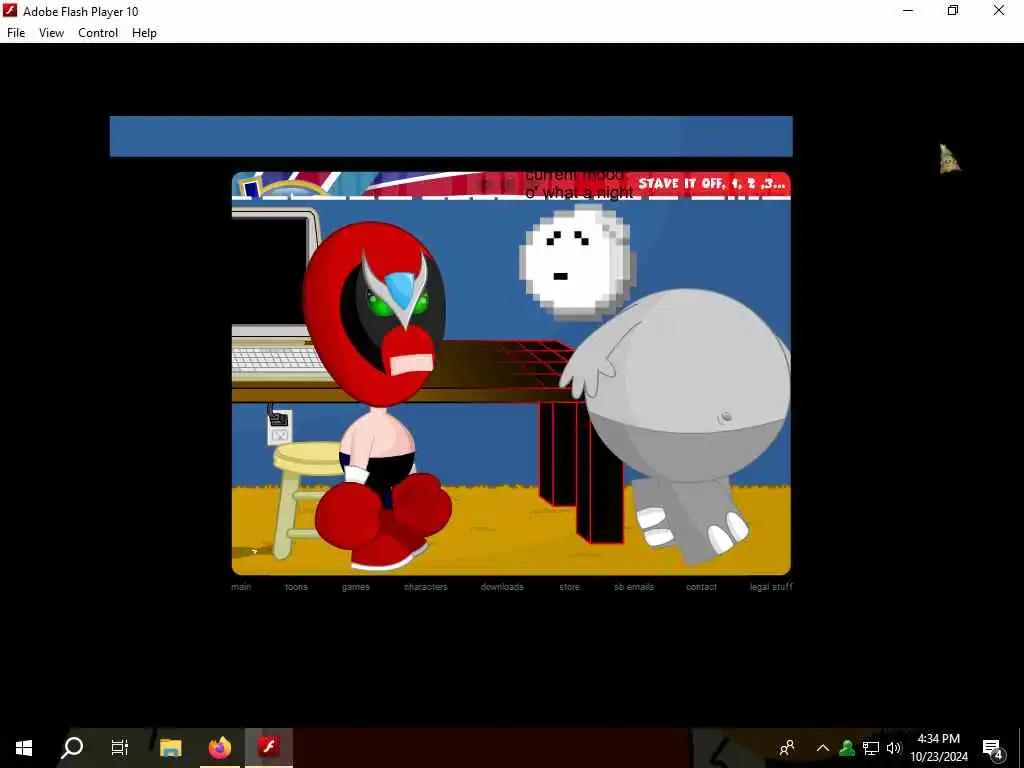Open network status tray icon
Screen dimensions: 1024x768
point(871,748)
